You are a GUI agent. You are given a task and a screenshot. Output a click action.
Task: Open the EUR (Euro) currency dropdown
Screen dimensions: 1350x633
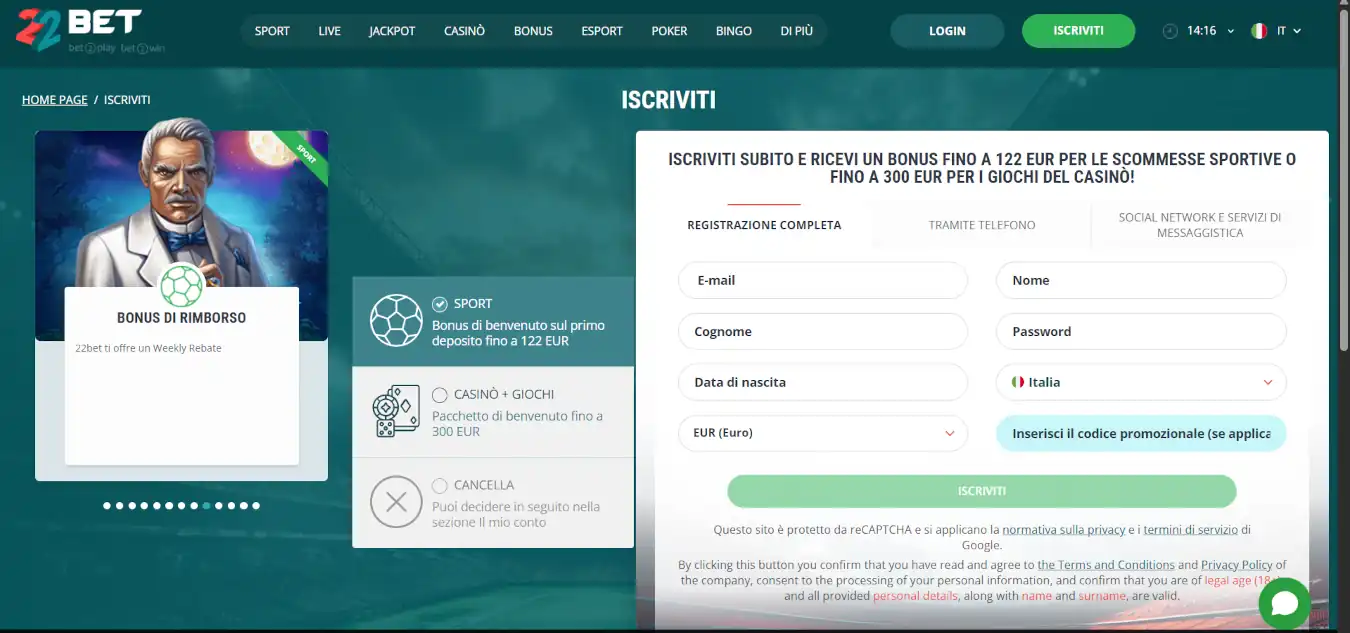click(x=823, y=433)
